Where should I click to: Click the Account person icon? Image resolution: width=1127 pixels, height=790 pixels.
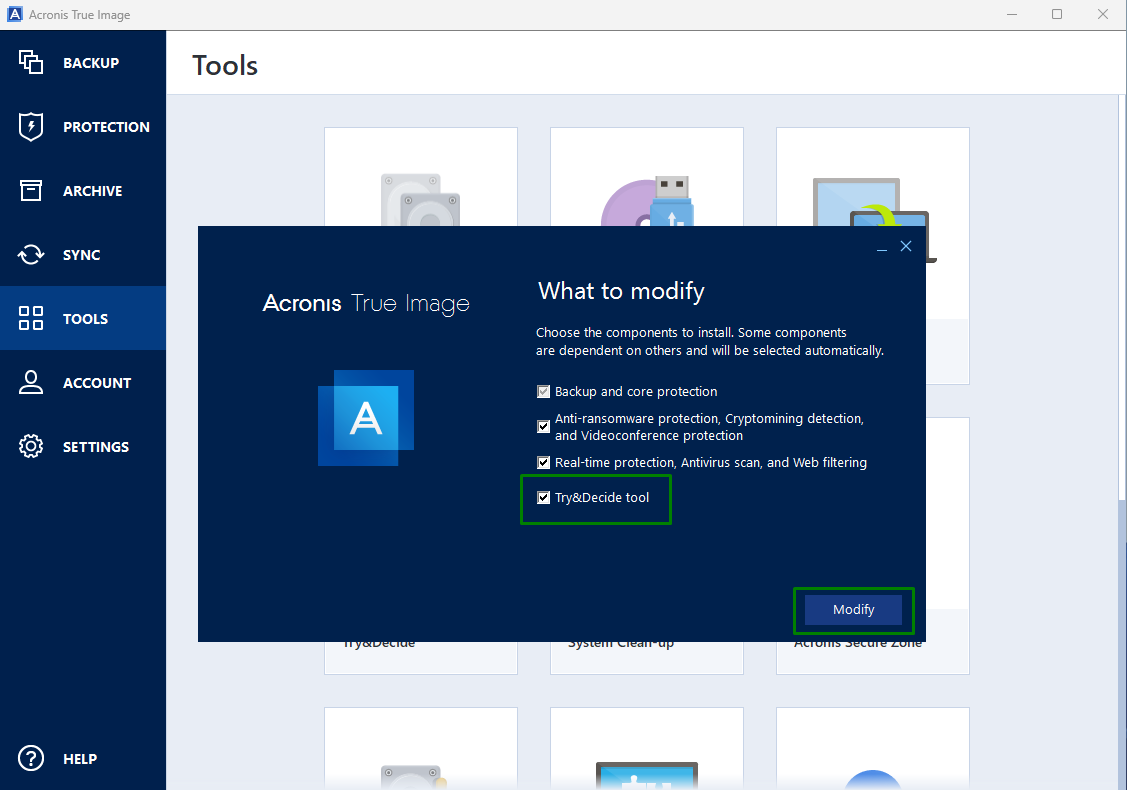[x=30, y=382]
